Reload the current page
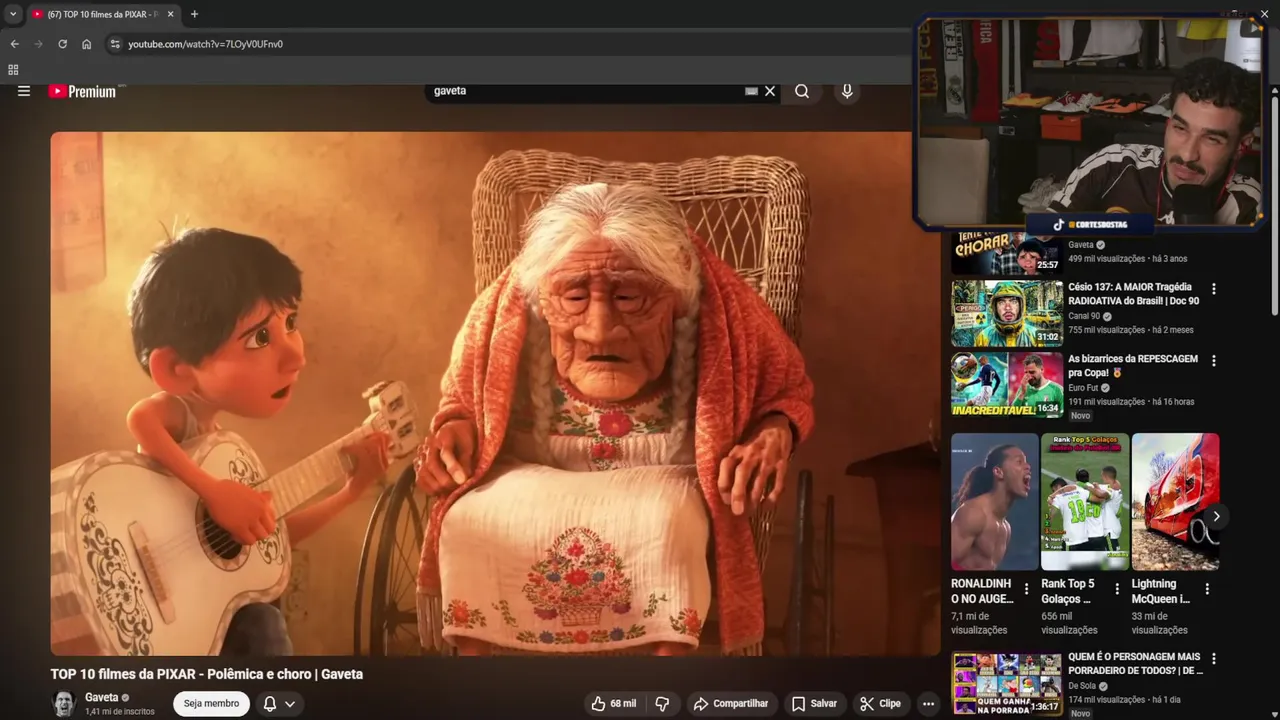1280x720 pixels. 62,44
